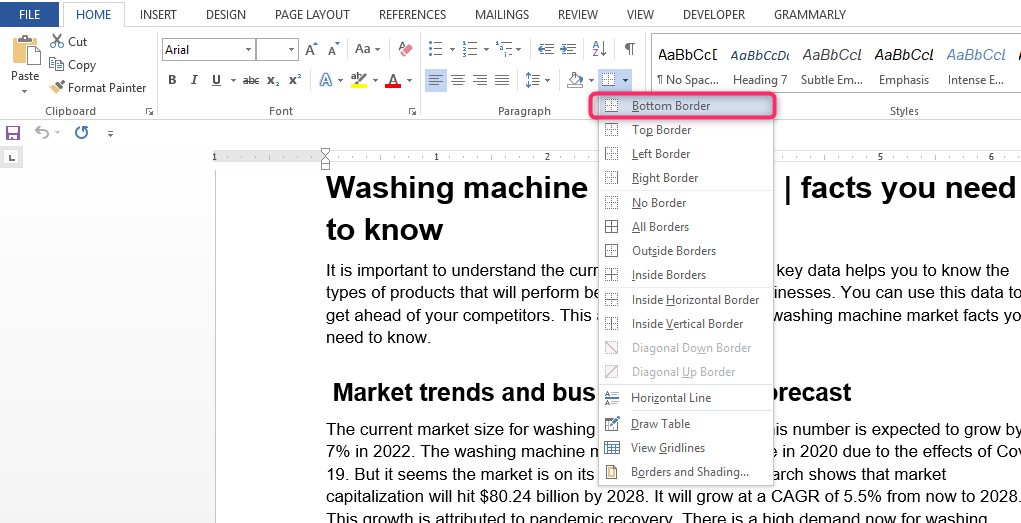Image resolution: width=1021 pixels, height=523 pixels.
Task: Apply shading with paint bucket
Action: tap(575, 80)
